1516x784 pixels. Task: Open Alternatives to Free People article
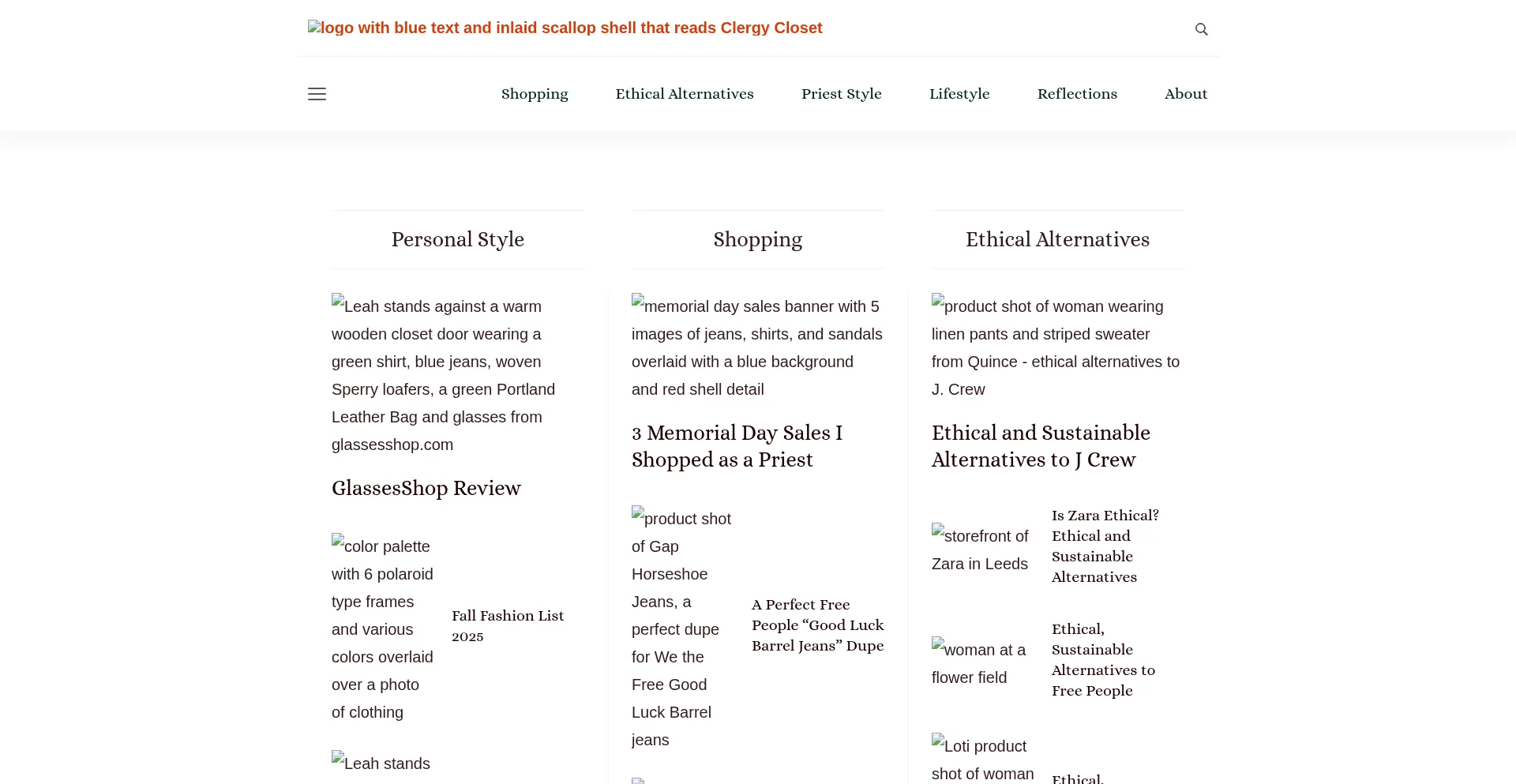pyautogui.click(x=1103, y=659)
